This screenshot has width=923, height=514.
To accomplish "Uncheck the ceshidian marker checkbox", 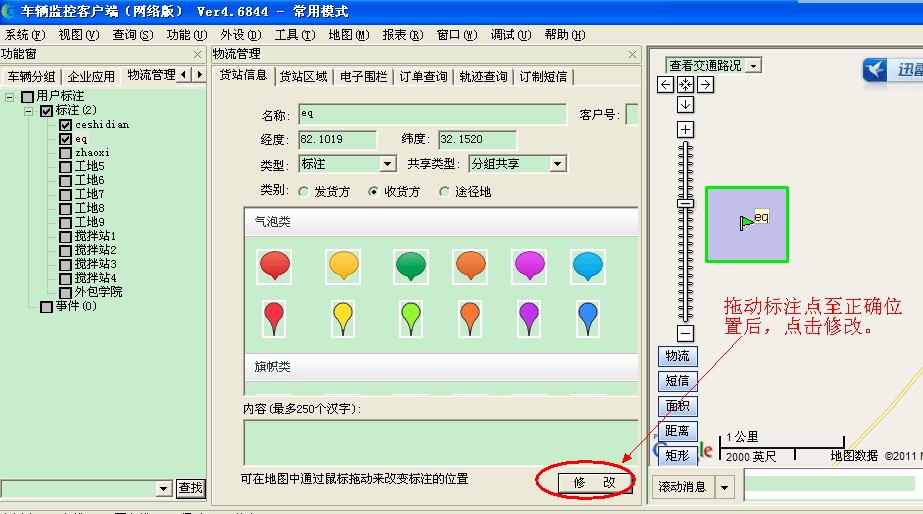I will click(65, 125).
